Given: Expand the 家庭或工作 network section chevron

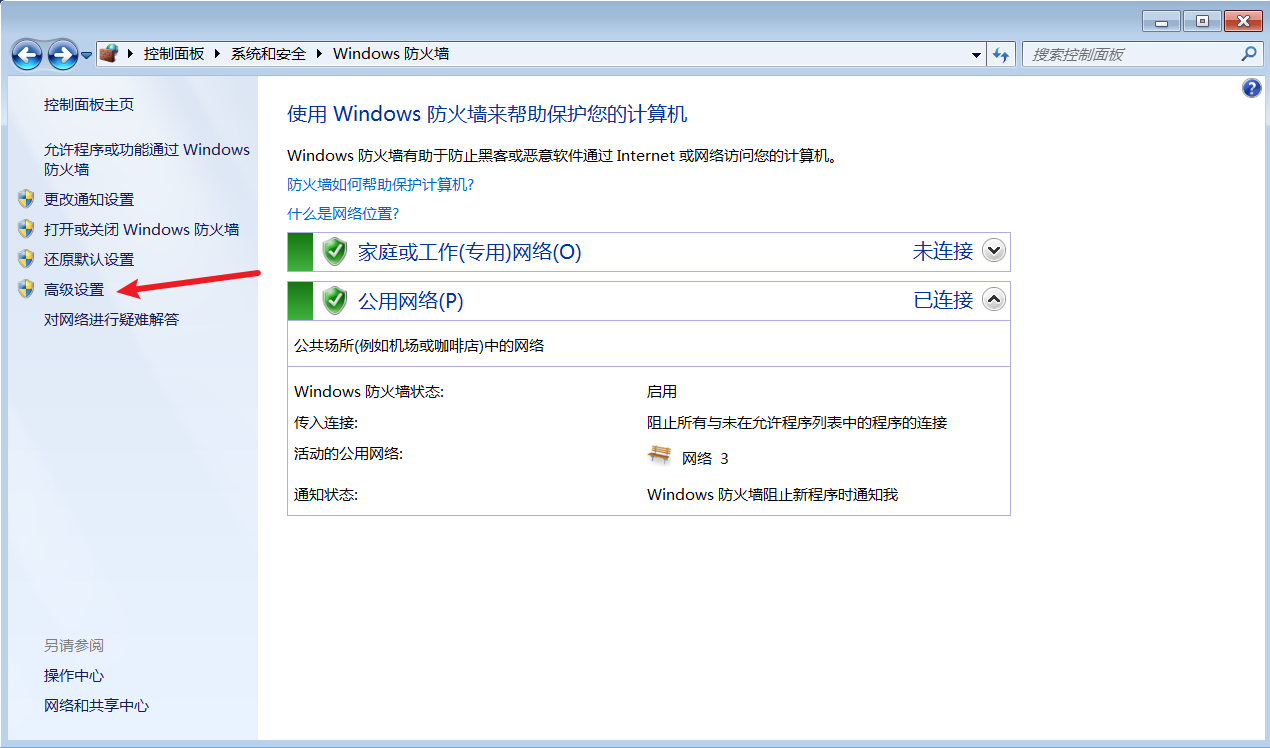Looking at the screenshot, I should coord(993,250).
